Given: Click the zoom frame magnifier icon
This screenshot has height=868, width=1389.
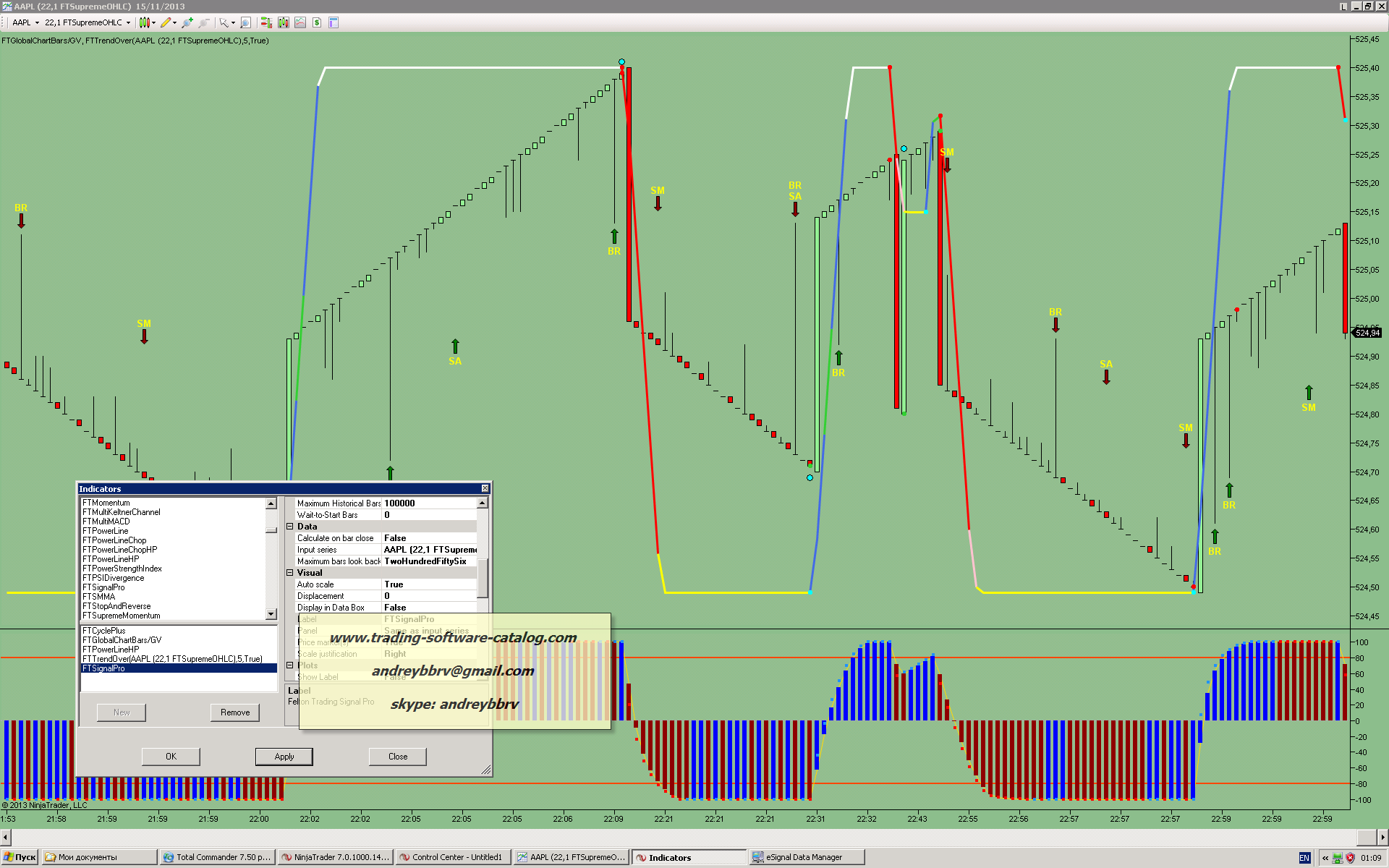Looking at the screenshot, I should coord(245,22).
